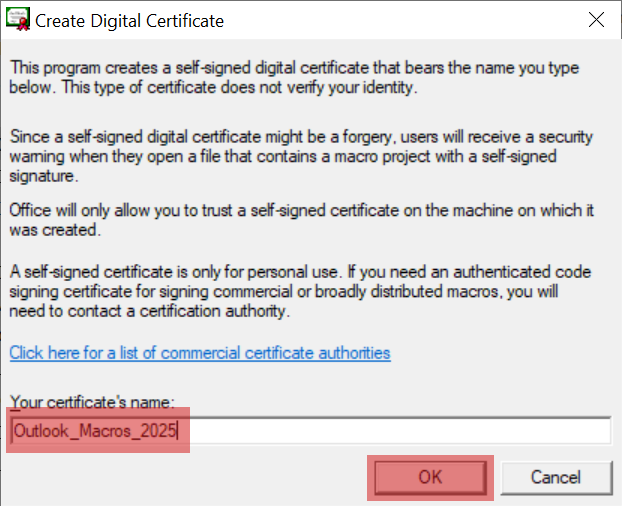This screenshot has width=622, height=506.
Task: Close the Create Digital Certificate dialog
Action: click(596, 20)
